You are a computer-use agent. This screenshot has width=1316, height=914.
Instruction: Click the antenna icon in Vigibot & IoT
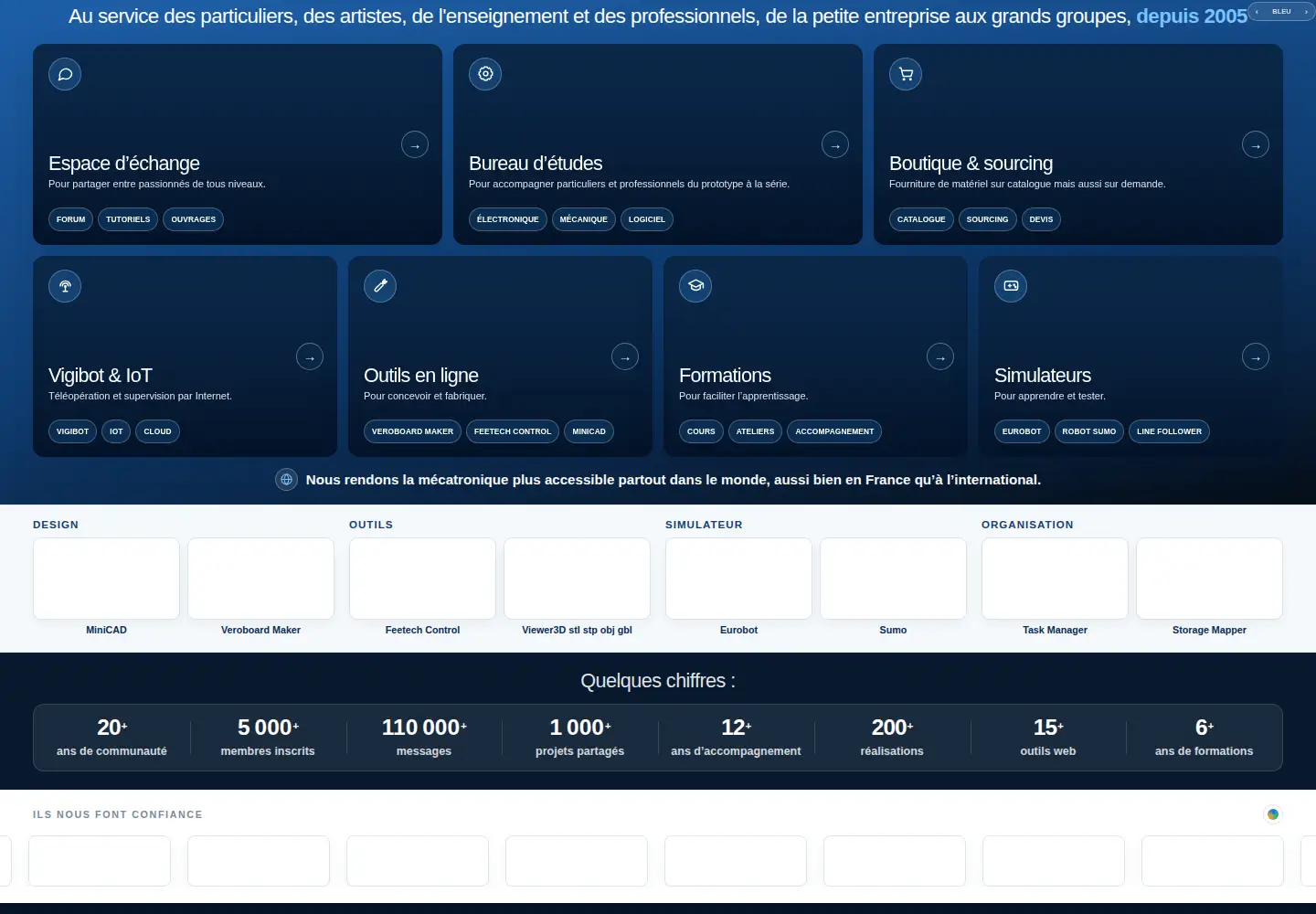point(65,286)
